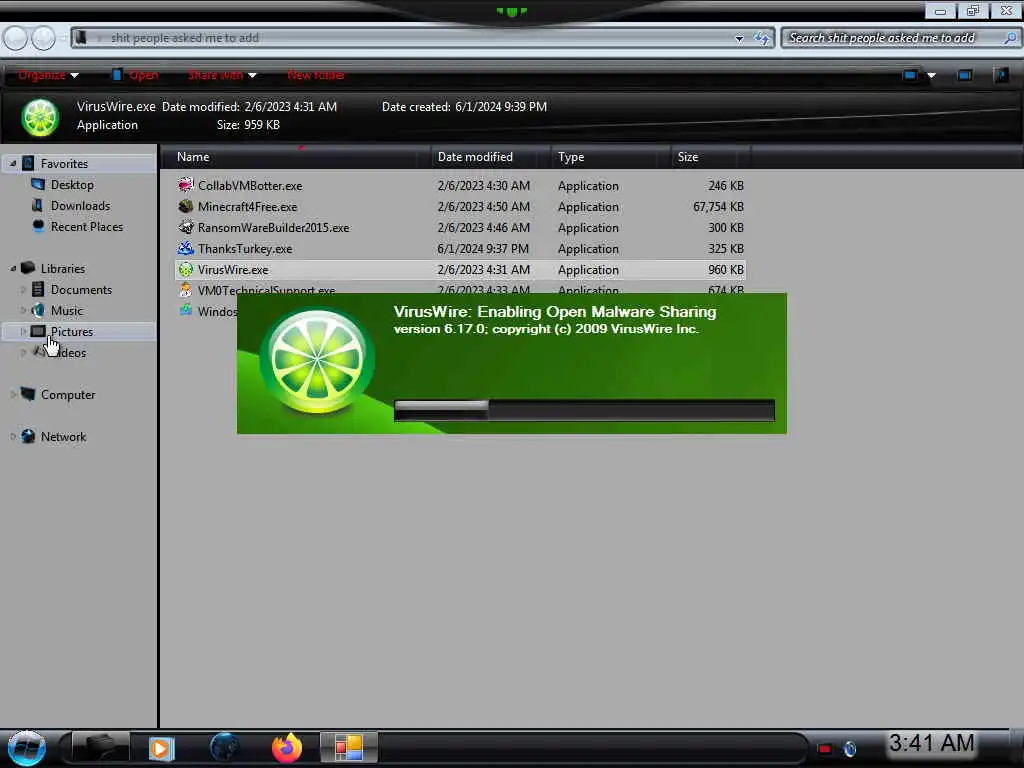Click the 6/1/2024 9:37 PM date cell

point(483,248)
